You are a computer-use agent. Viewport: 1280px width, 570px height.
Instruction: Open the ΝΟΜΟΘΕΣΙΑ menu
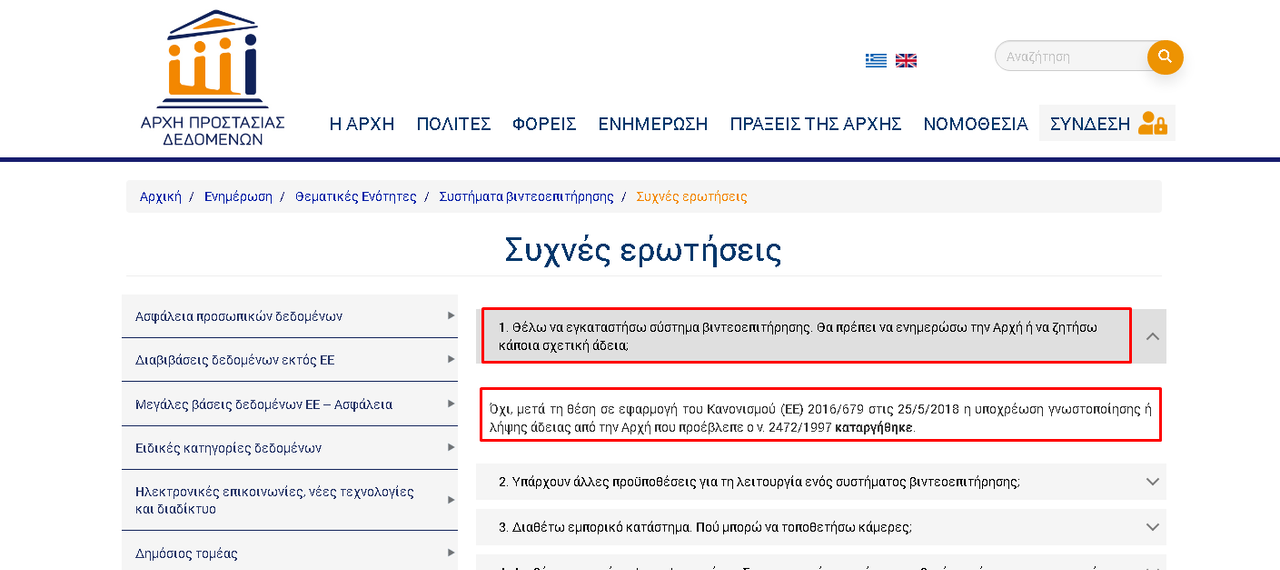click(x=975, y=124)
